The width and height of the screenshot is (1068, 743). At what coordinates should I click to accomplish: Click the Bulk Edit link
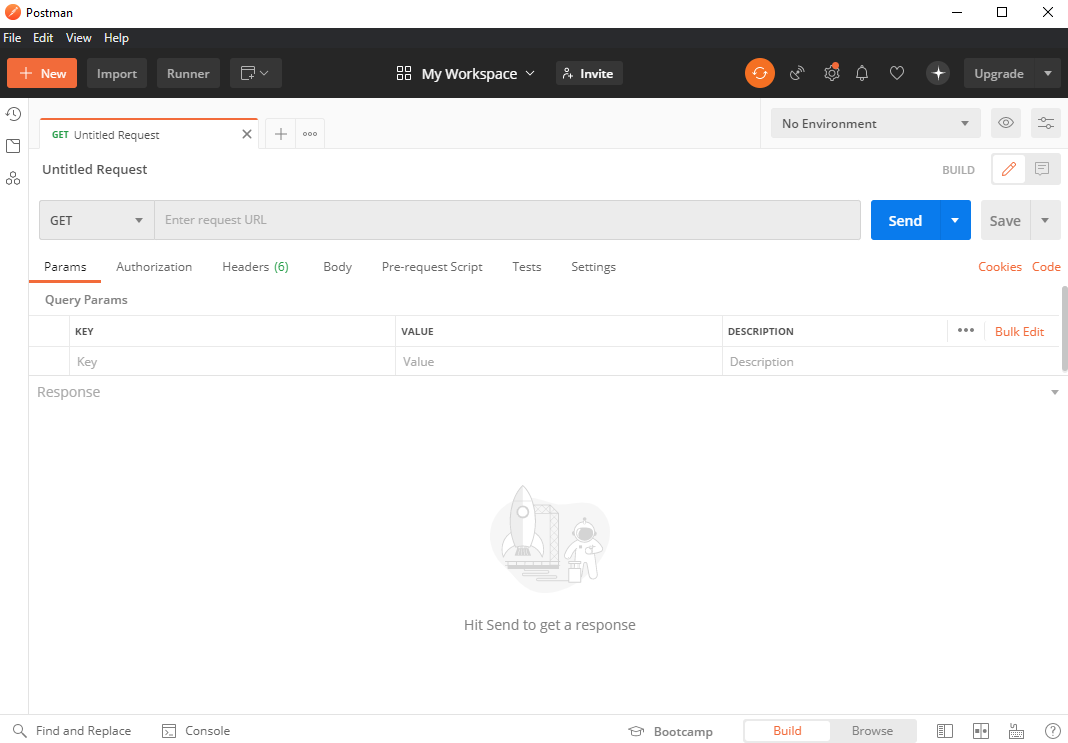click(x=1019, y=331)
